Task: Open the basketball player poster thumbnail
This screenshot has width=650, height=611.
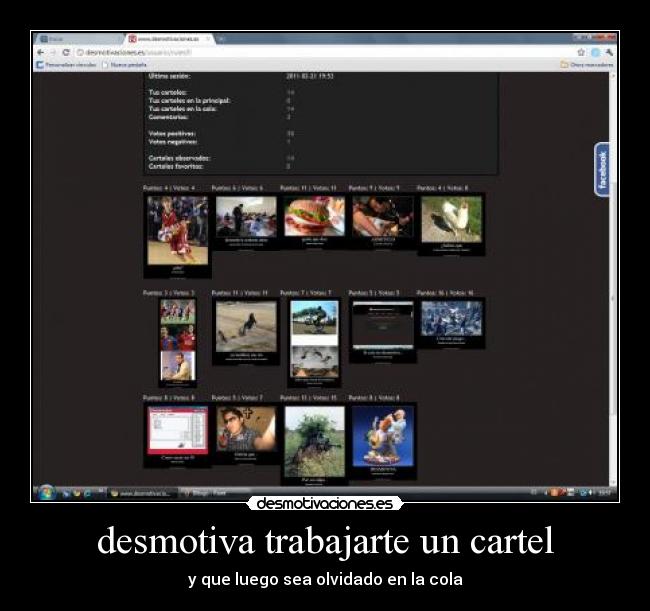Action: (177, 231)
